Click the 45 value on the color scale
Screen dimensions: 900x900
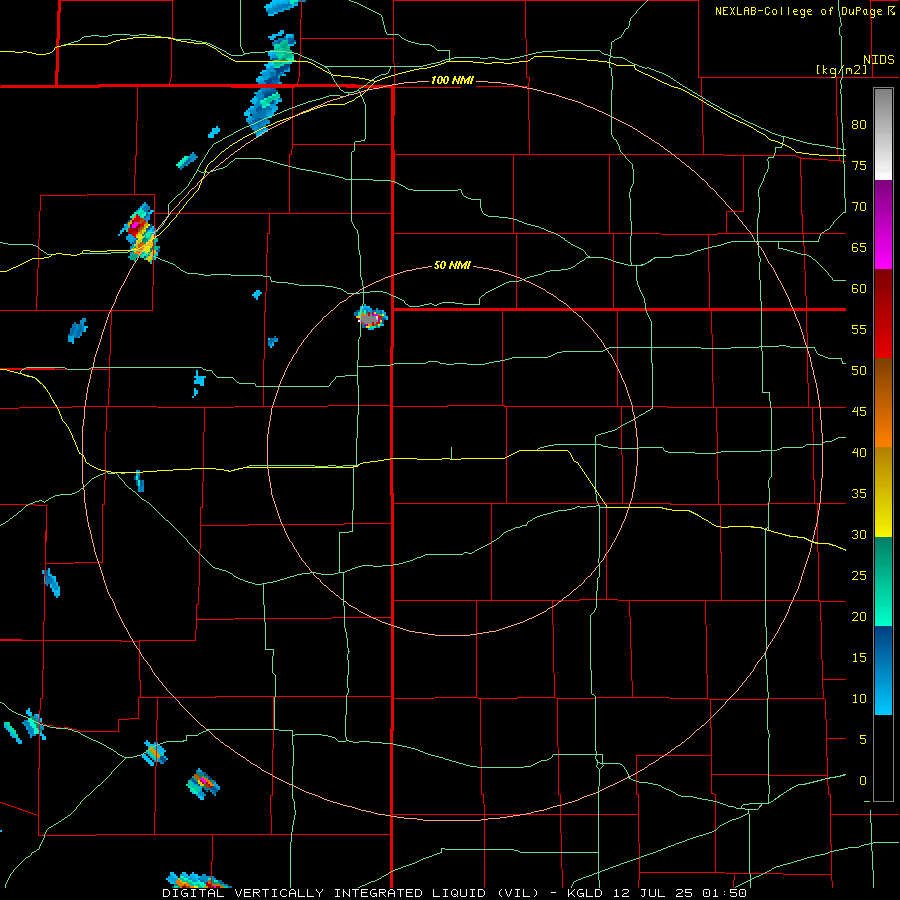tap(859, 412)
